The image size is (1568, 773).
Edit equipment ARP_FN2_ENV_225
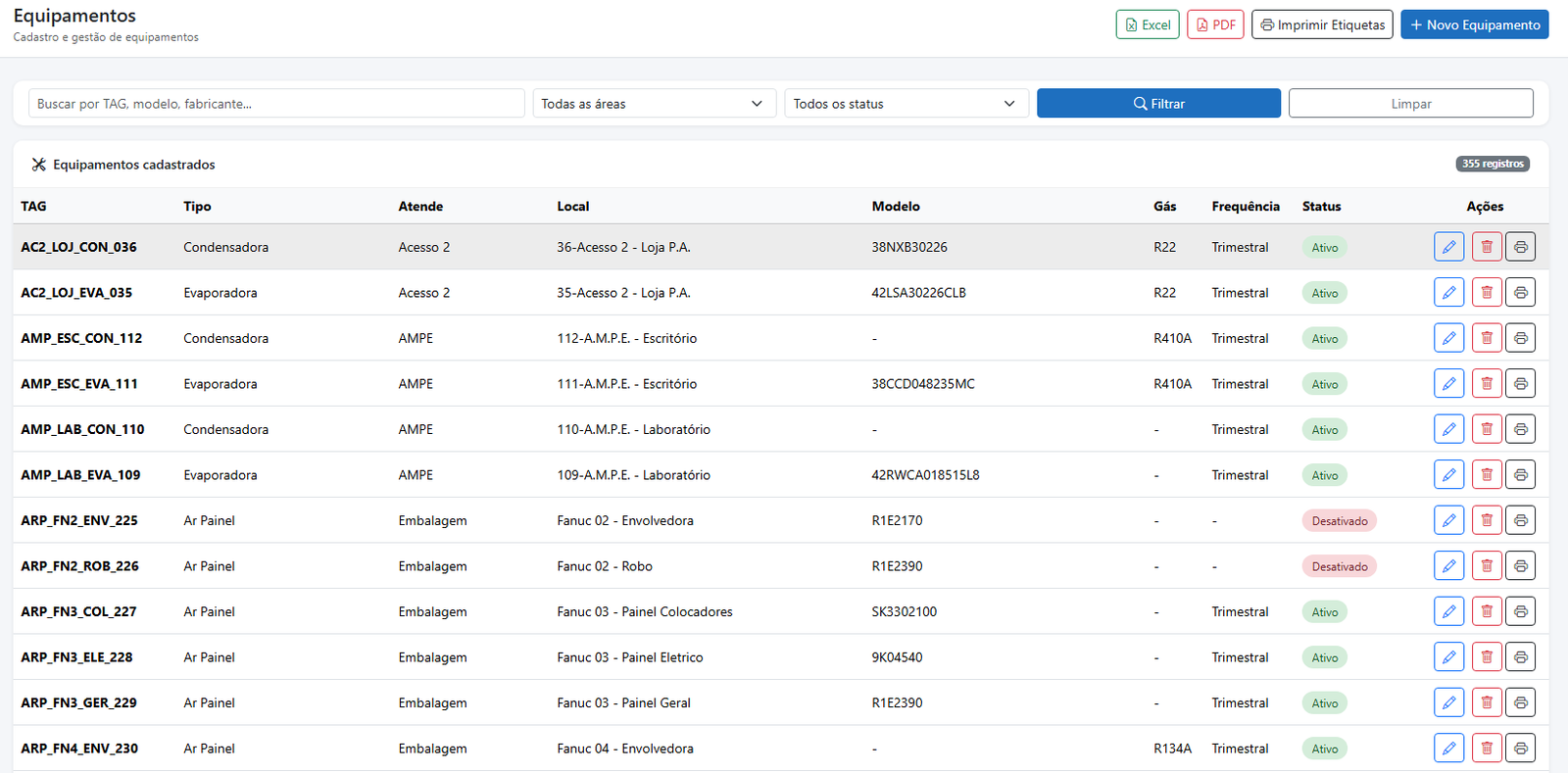pyautogui.click(x=1448, y=520)
